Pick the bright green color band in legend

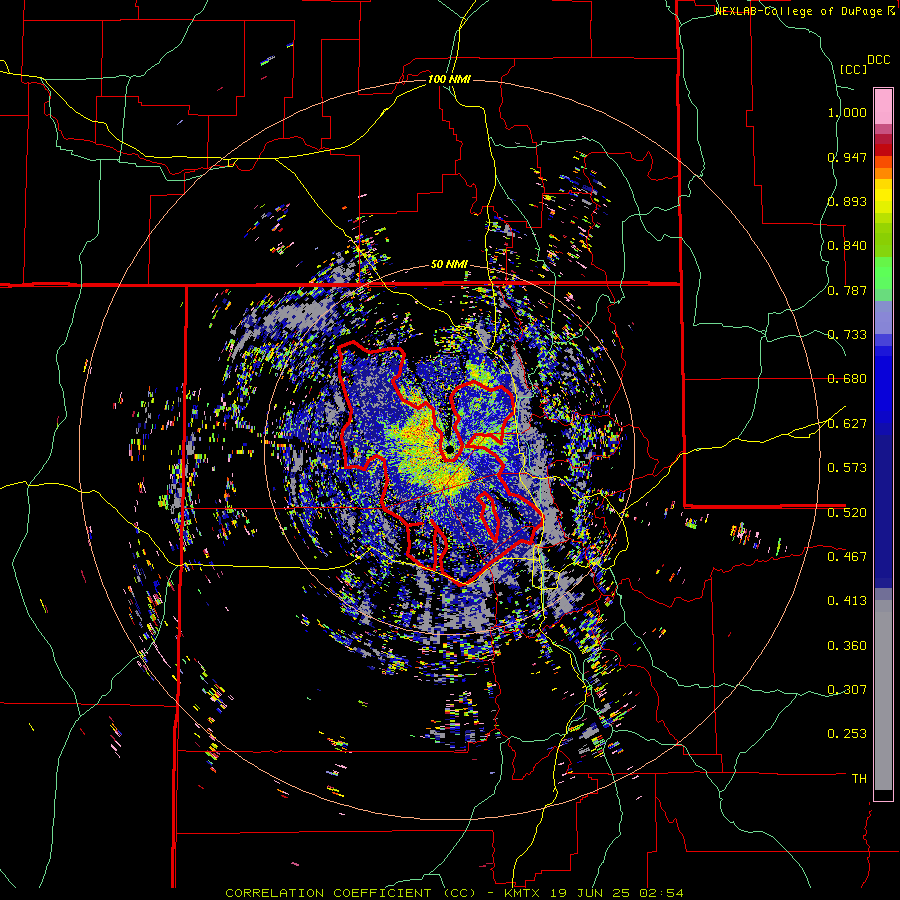[883, 273]
